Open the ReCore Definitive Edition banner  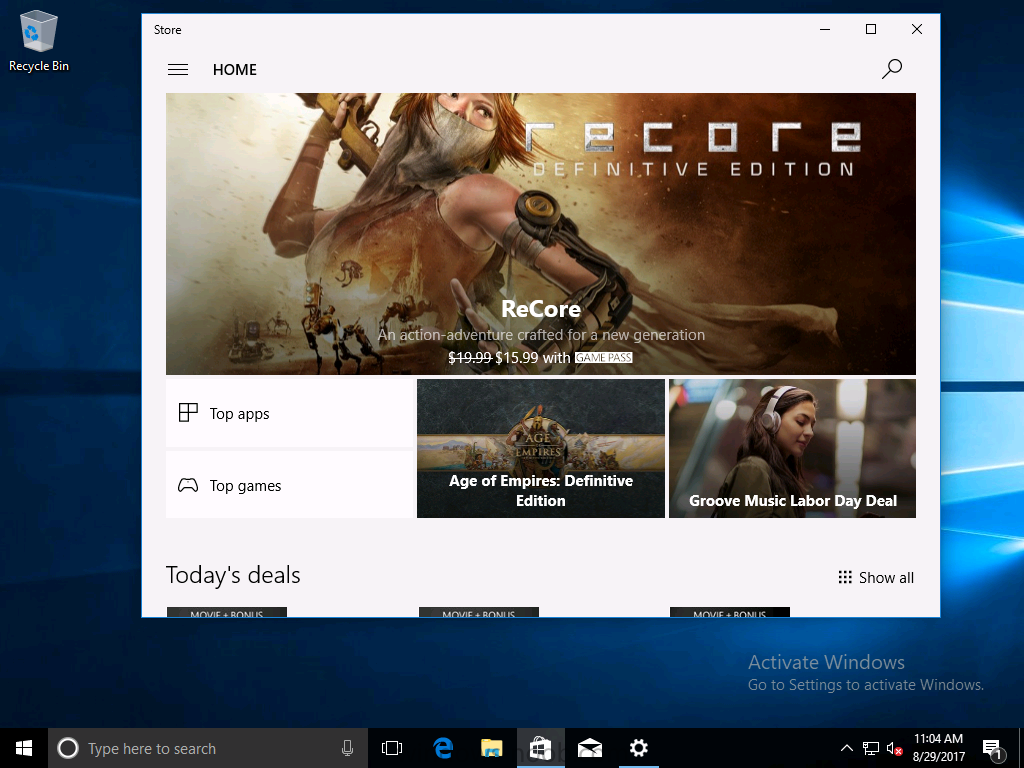pos(541,234)
